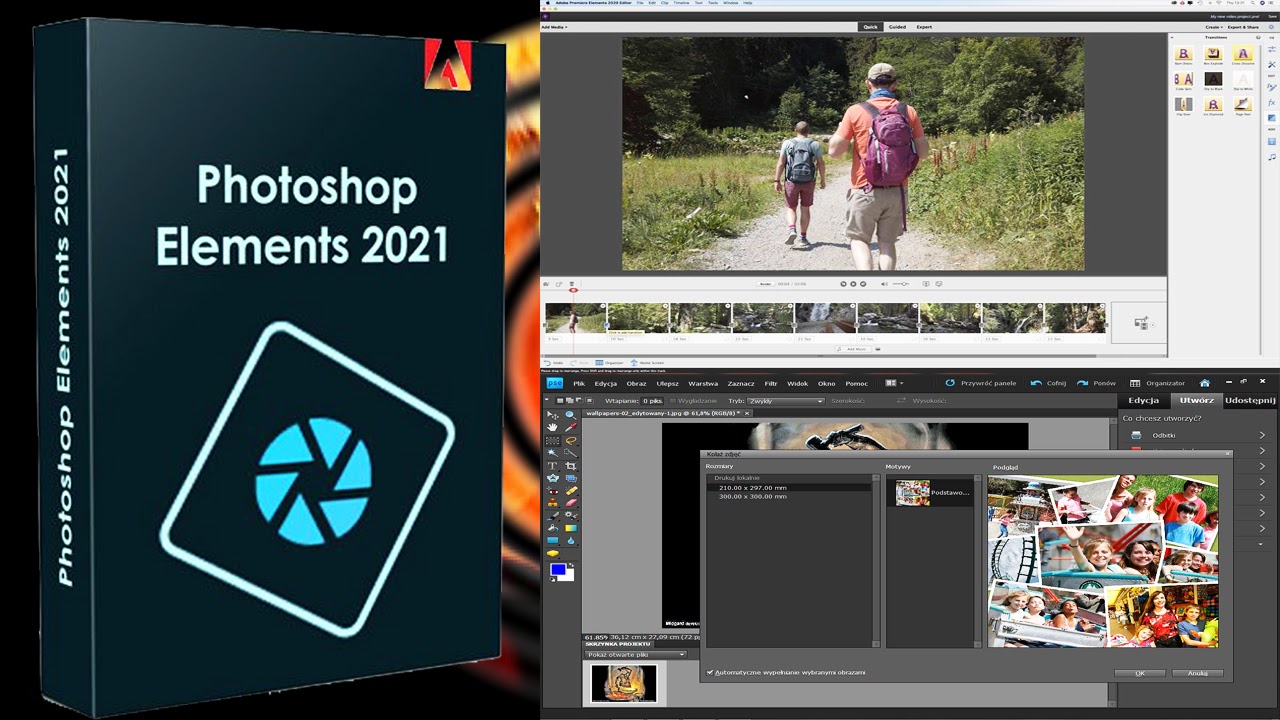Viewport: 1280px width, 720px height.
Task: Click Export & Share in Premiere Elements
Action: click(1243, 27)
